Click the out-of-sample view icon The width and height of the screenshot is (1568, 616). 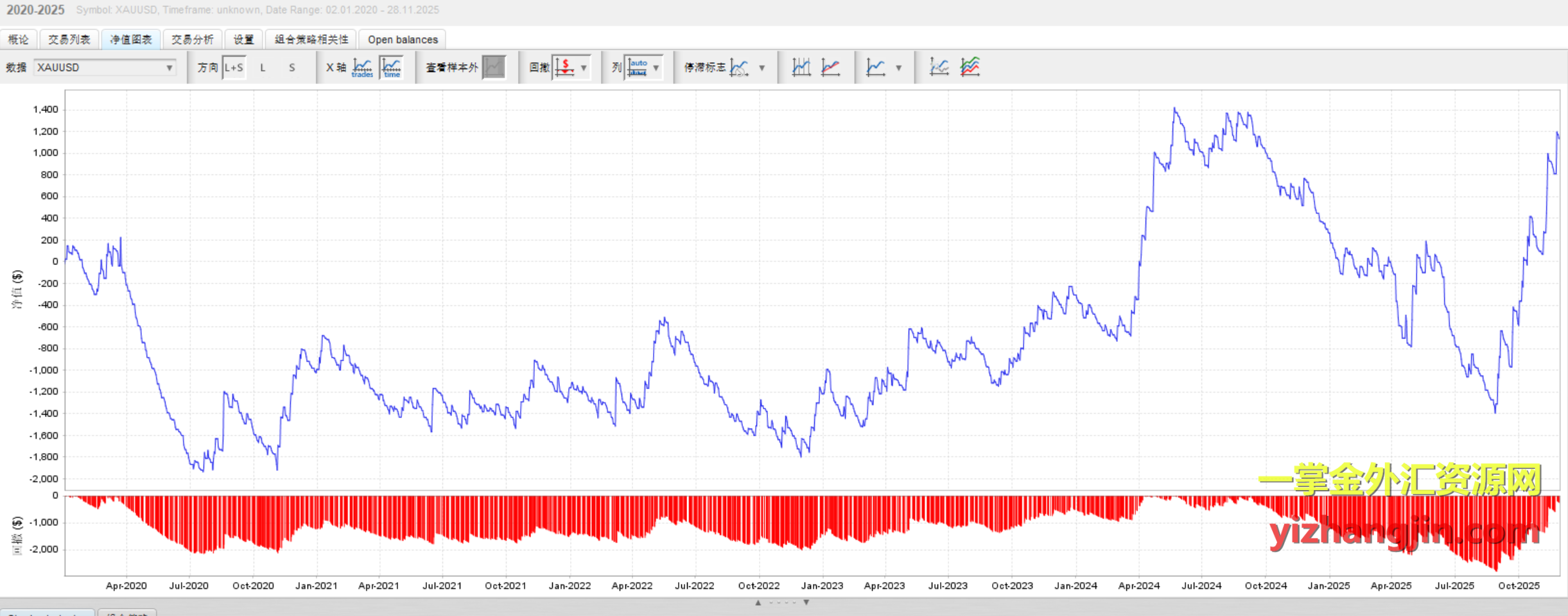494,67
